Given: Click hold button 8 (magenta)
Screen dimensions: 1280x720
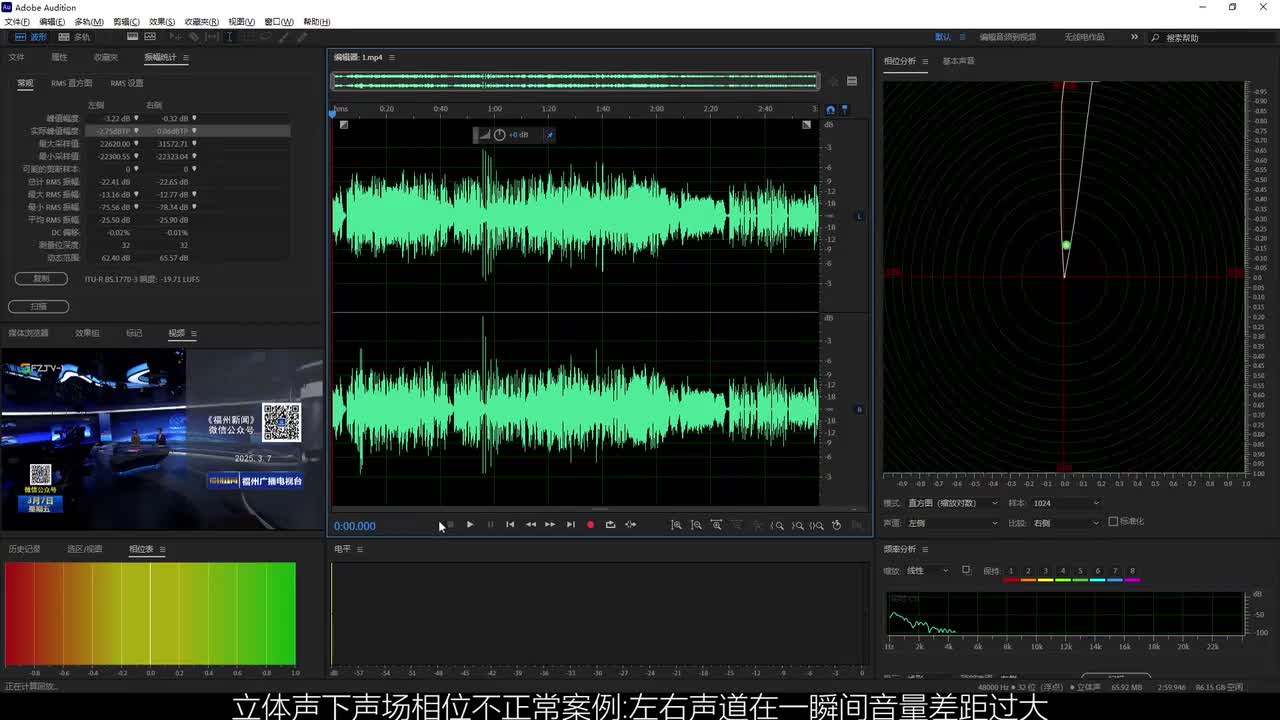Looking at the screenshot, I should coord(1132,574).
